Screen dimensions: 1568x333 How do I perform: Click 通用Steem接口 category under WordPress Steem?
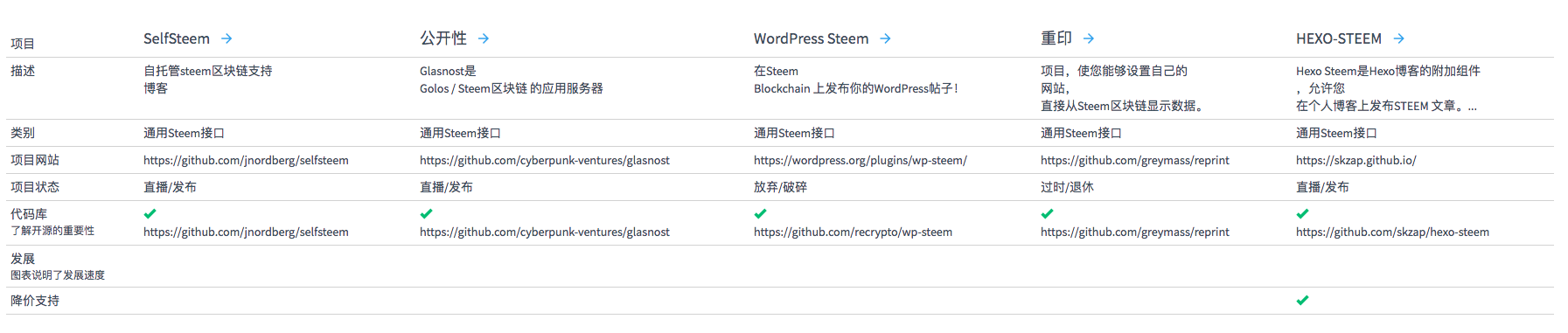tap(794, 133)
